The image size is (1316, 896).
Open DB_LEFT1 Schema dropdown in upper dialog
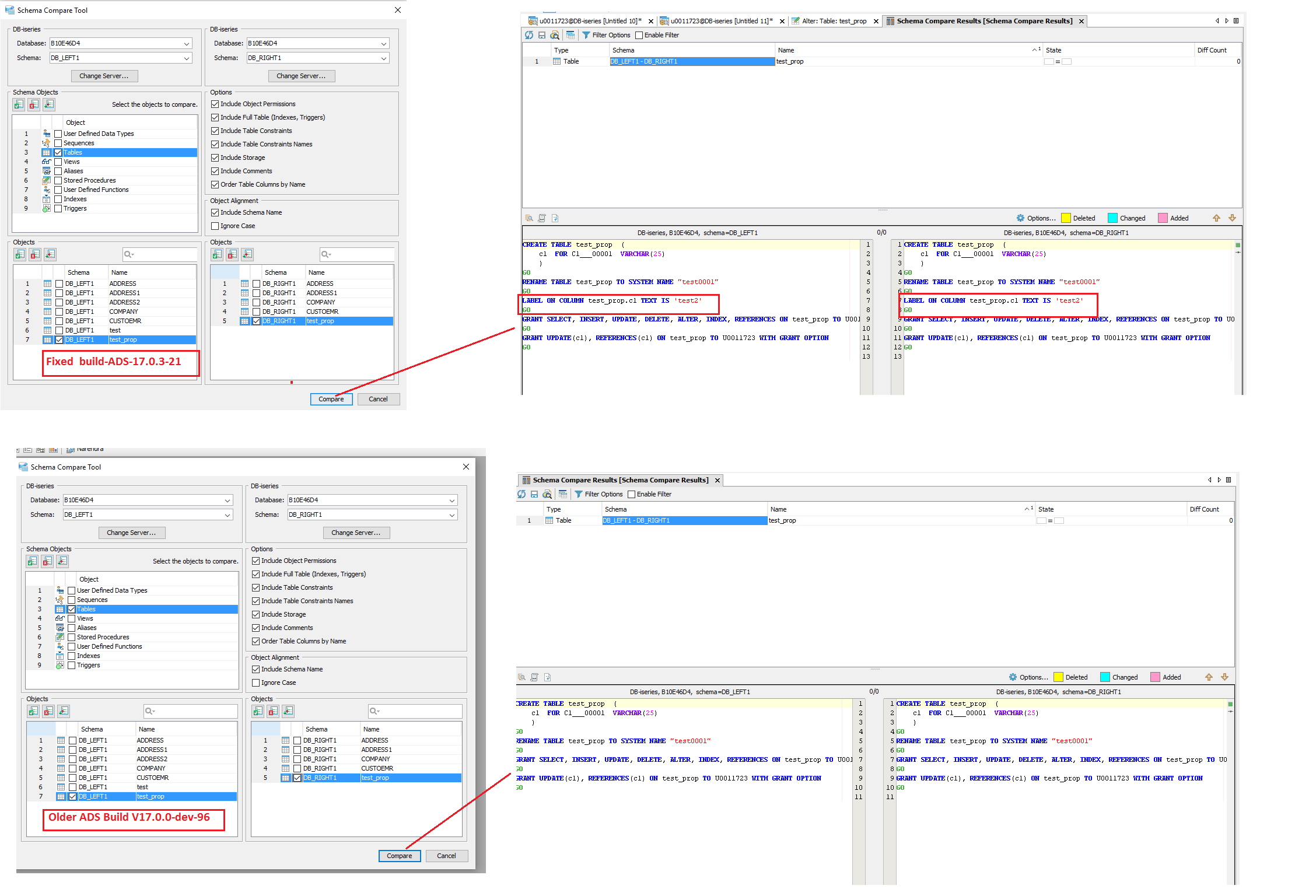(x=187, y=58)
